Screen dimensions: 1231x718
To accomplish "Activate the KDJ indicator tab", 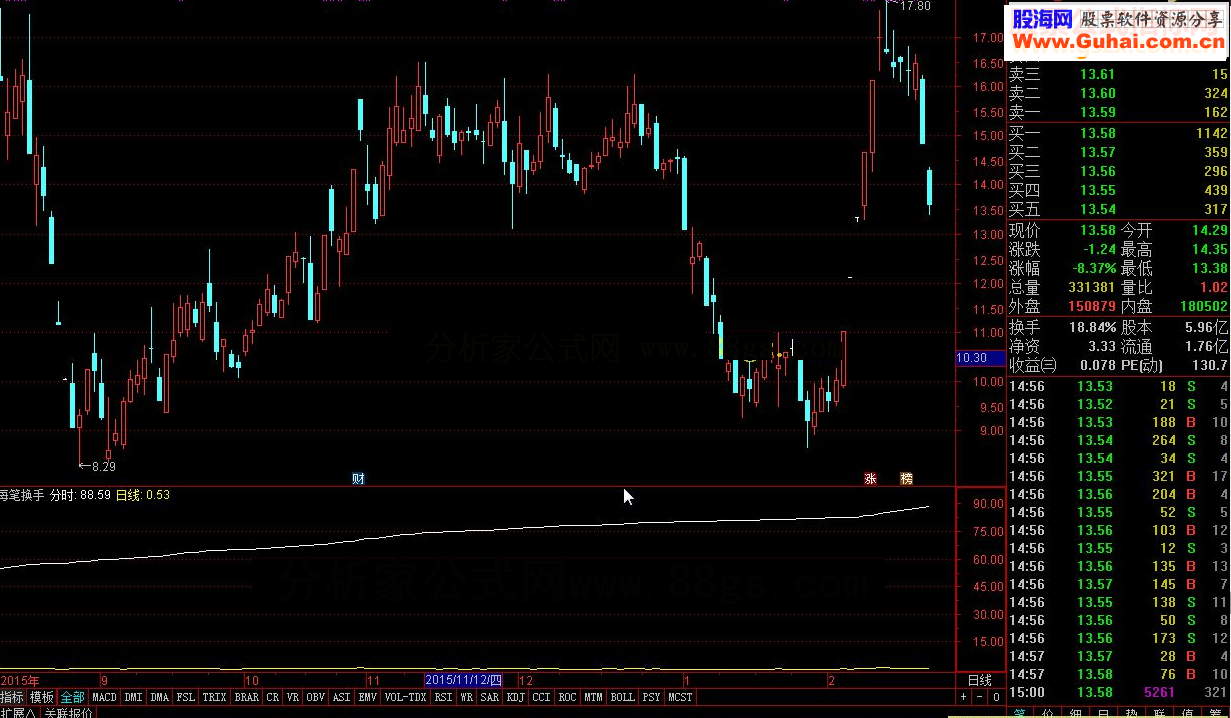I will (x=515, y=697).
